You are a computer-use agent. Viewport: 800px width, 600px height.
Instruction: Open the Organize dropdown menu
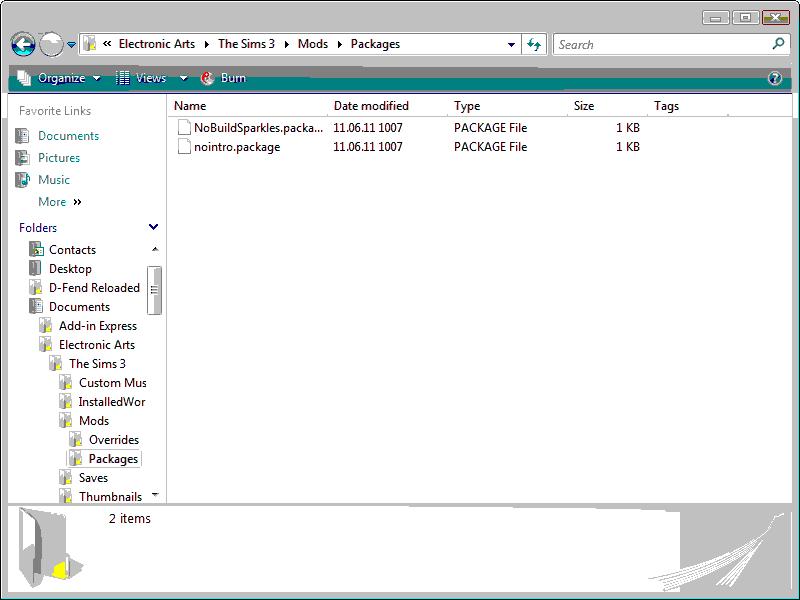pyautogui.click(x=60, y=78)
